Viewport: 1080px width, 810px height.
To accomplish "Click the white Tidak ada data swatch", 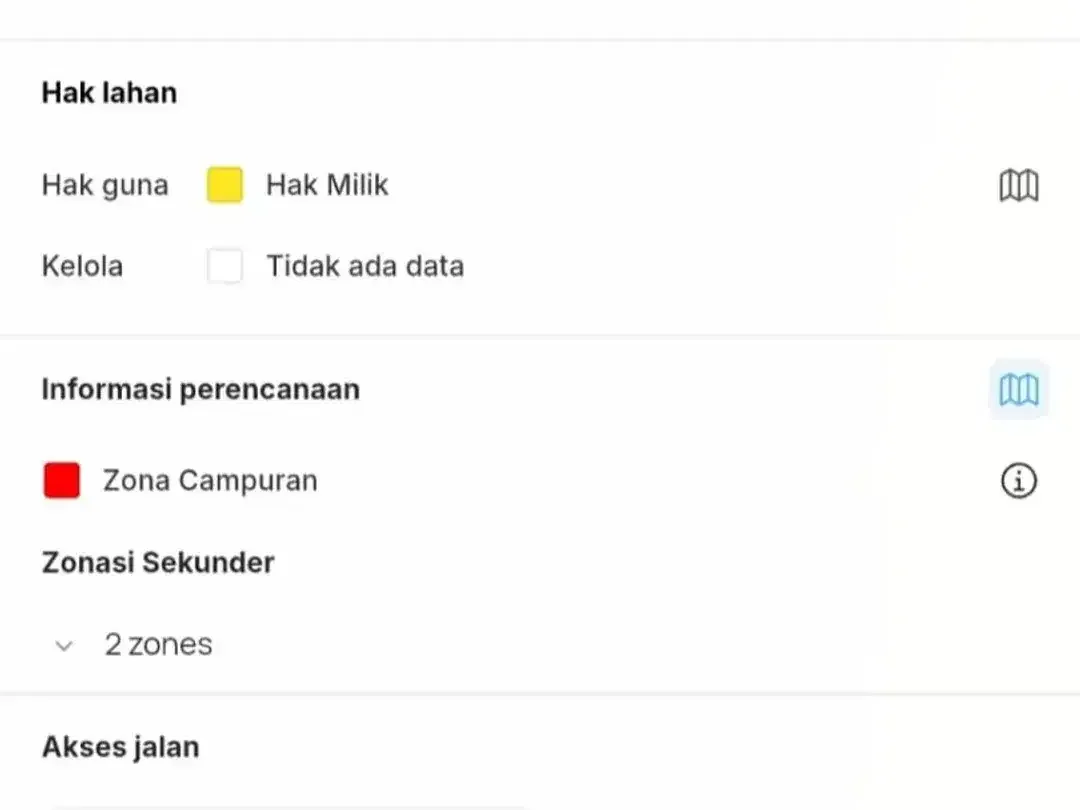I will [x=225, y=266].
